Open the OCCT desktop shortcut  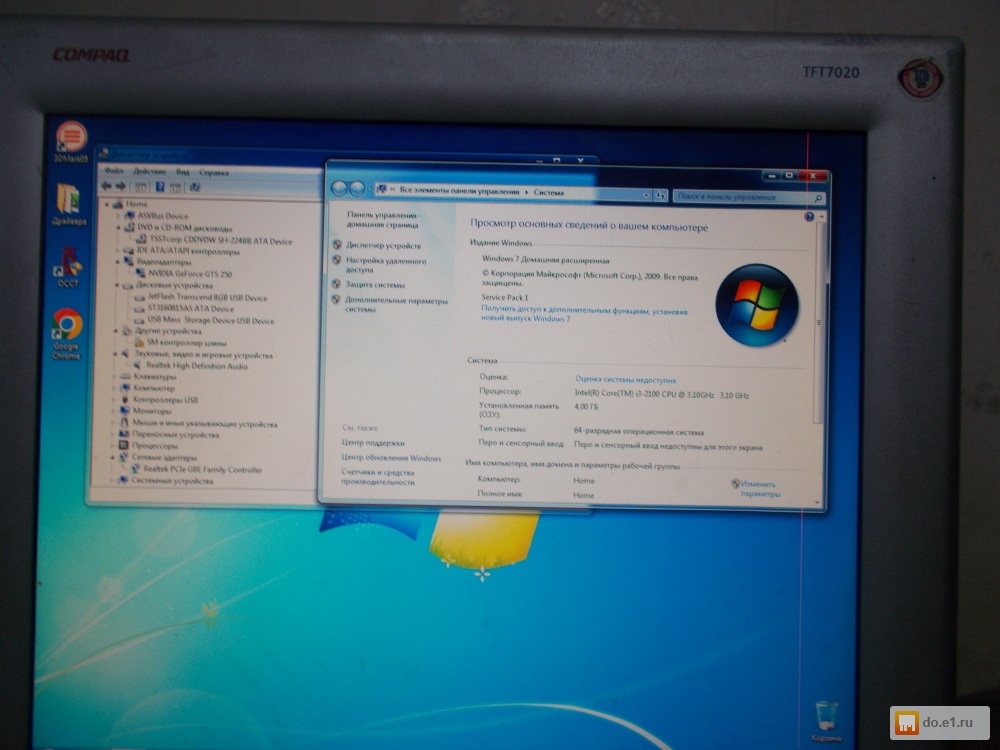click(68, 264)
